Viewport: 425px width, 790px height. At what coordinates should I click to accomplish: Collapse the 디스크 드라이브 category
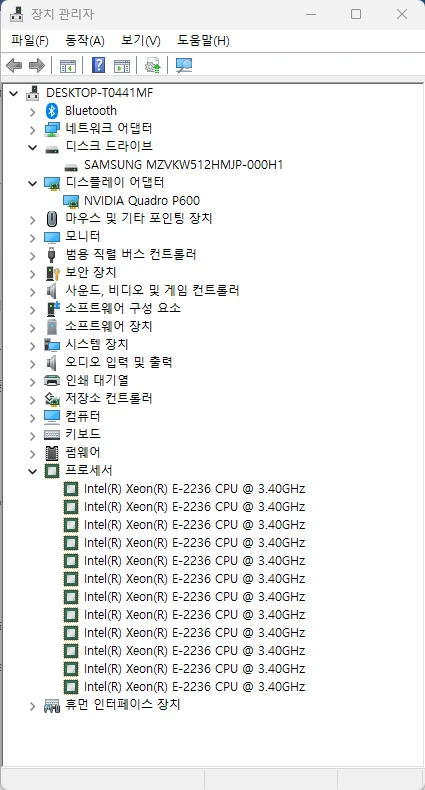click(32, 147)
